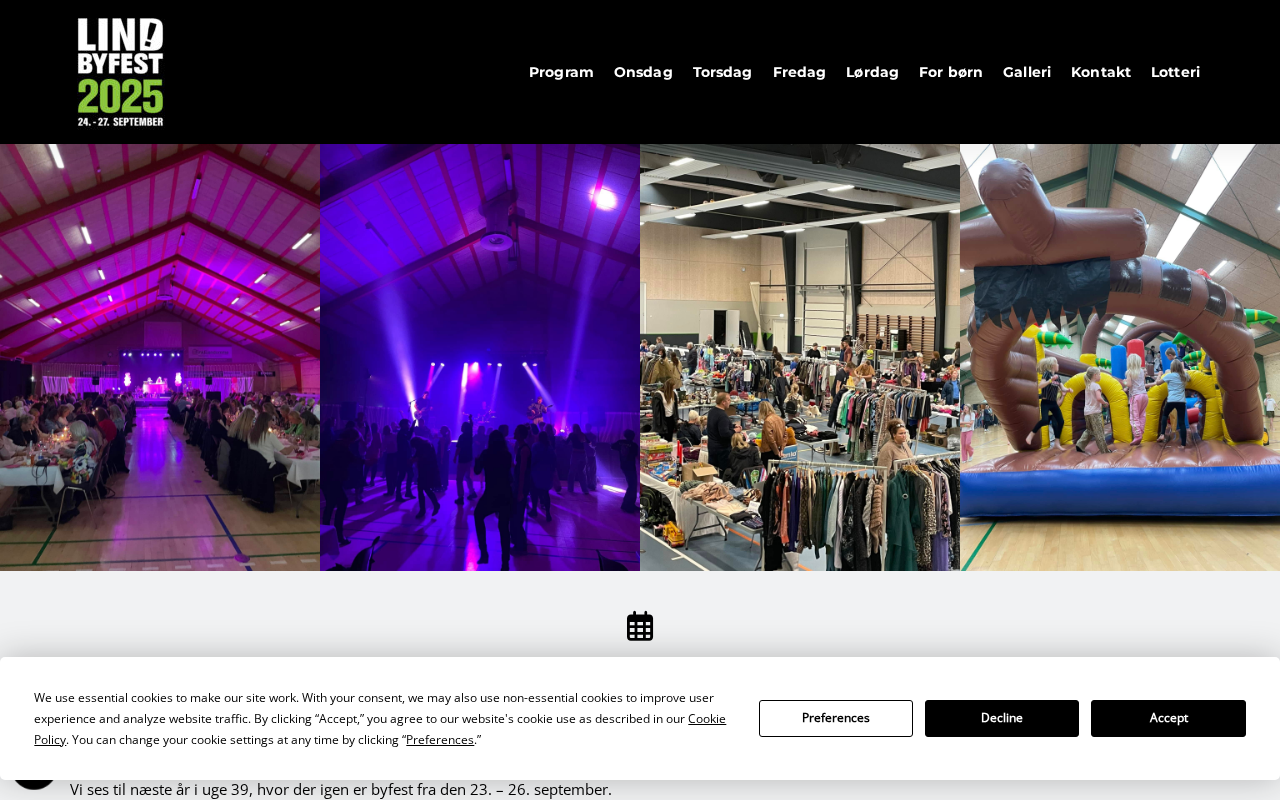View the flea market clothing racks photo
This screenshot has height=800, width=1280.
[x=800, y=357]
